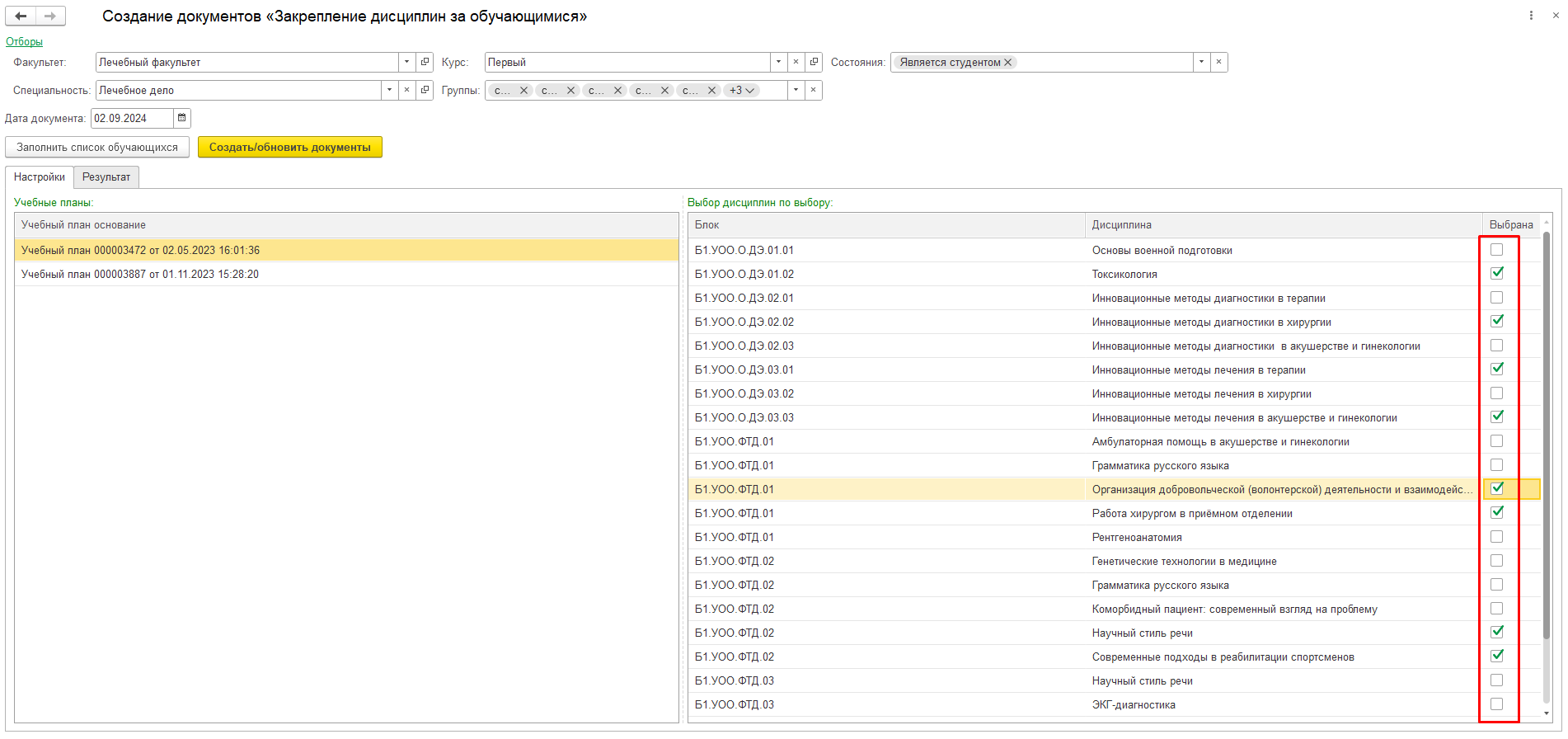Open the Отборы link
This screenshot has width=1568, height=739.
click(x=24, y=41)
